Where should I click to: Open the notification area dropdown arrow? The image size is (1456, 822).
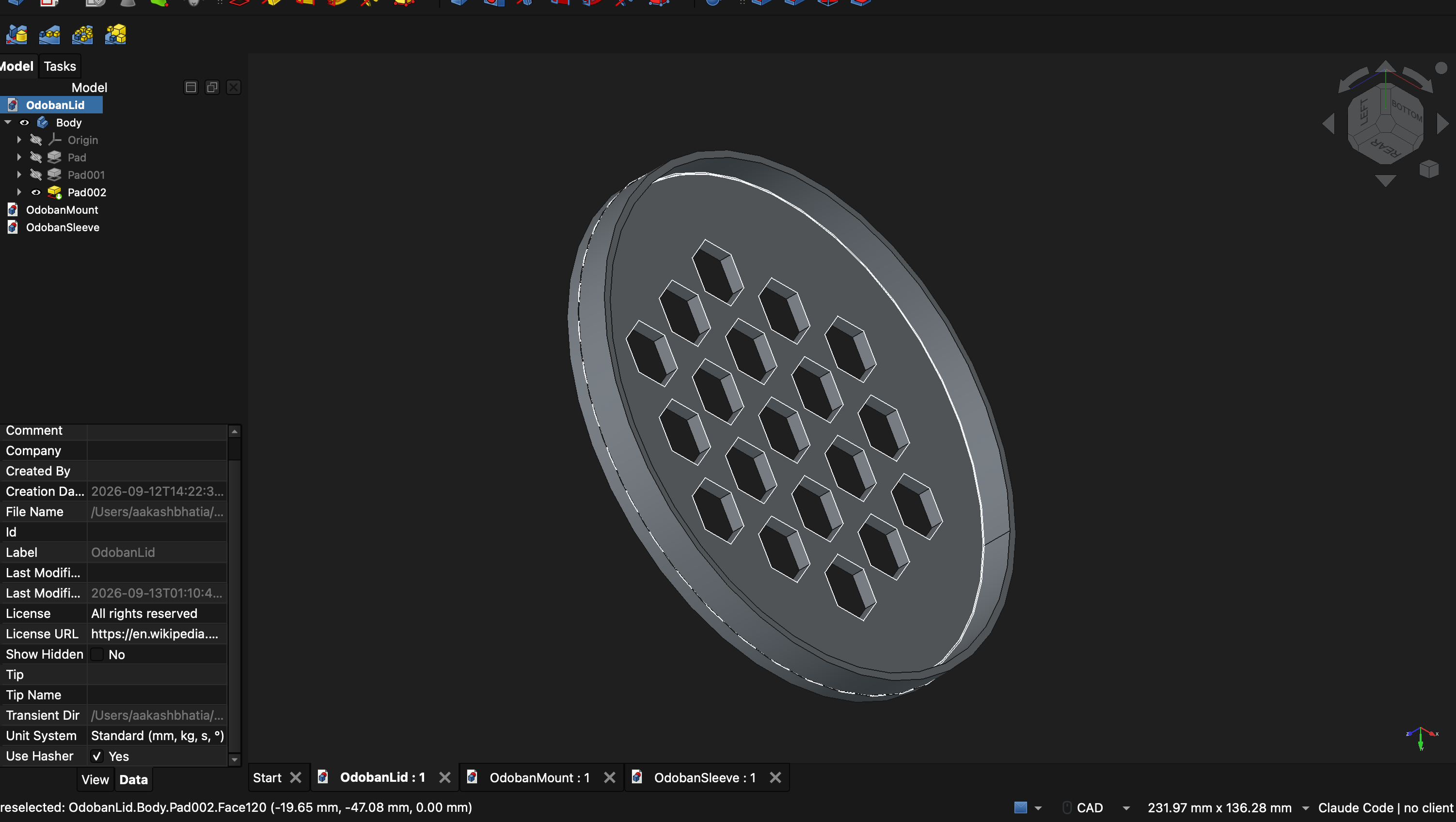click(x=1038, y=808)
